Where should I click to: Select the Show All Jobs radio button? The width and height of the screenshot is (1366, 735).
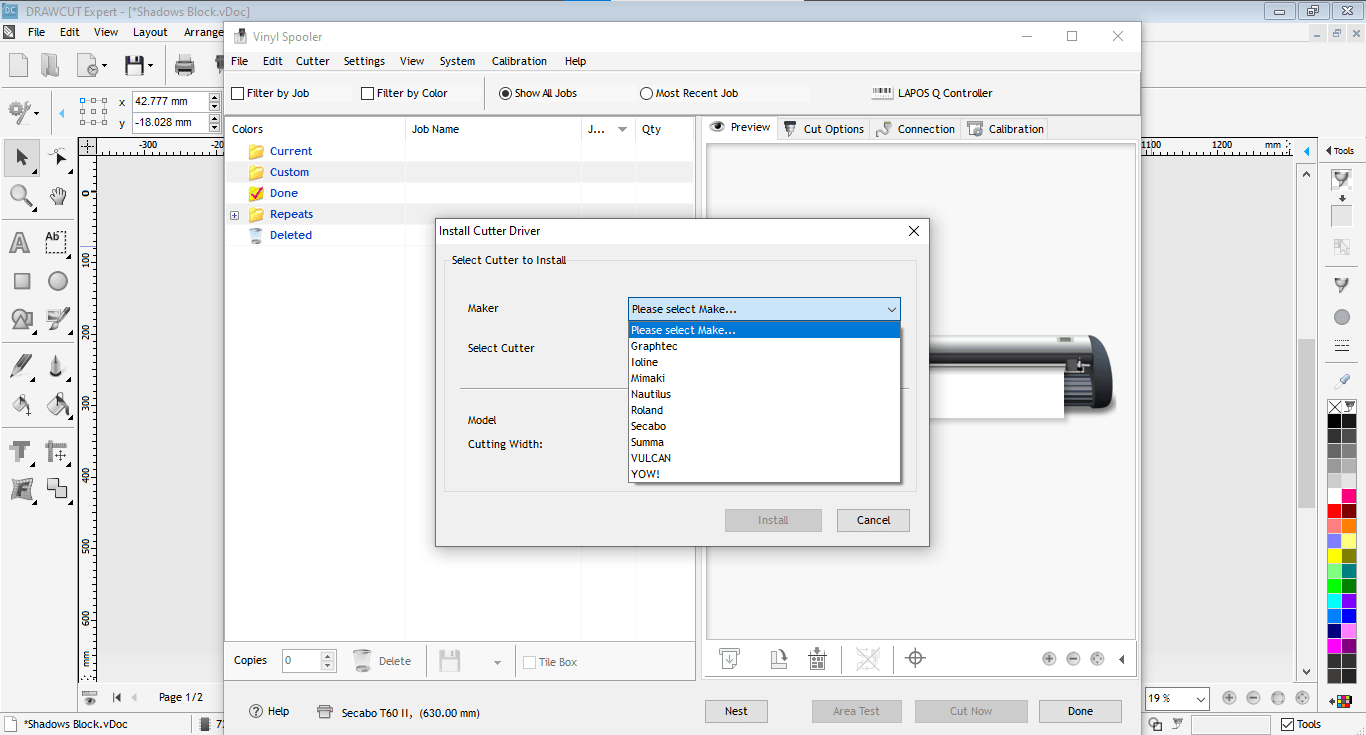tap(505, 93)
